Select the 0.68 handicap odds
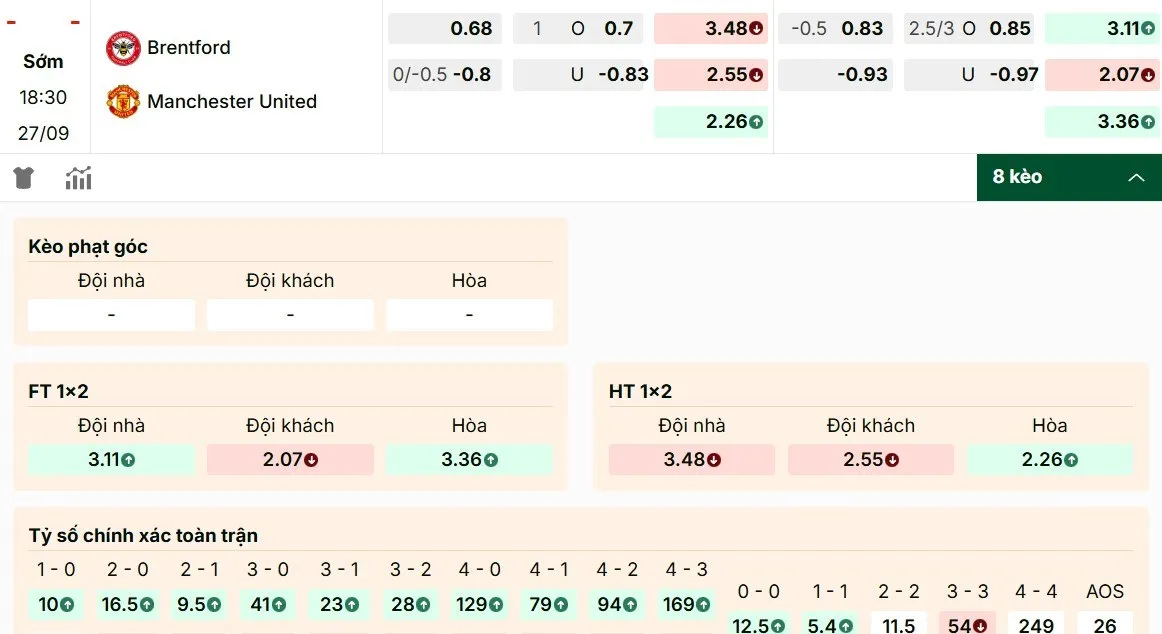1162x634 pixels. [445, 28]
